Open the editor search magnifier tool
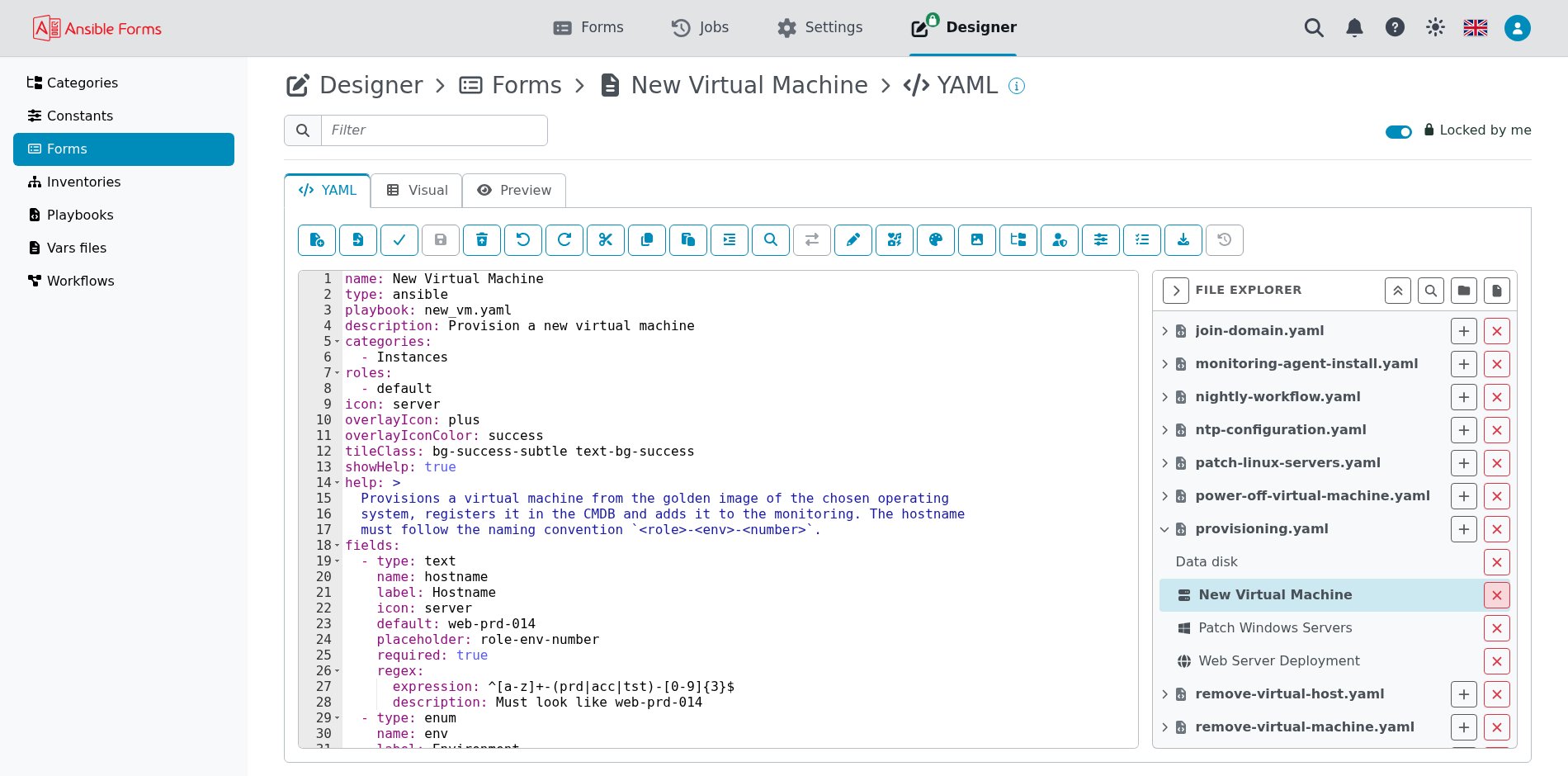The image size is (1568, 776). [x=771, y=240]
